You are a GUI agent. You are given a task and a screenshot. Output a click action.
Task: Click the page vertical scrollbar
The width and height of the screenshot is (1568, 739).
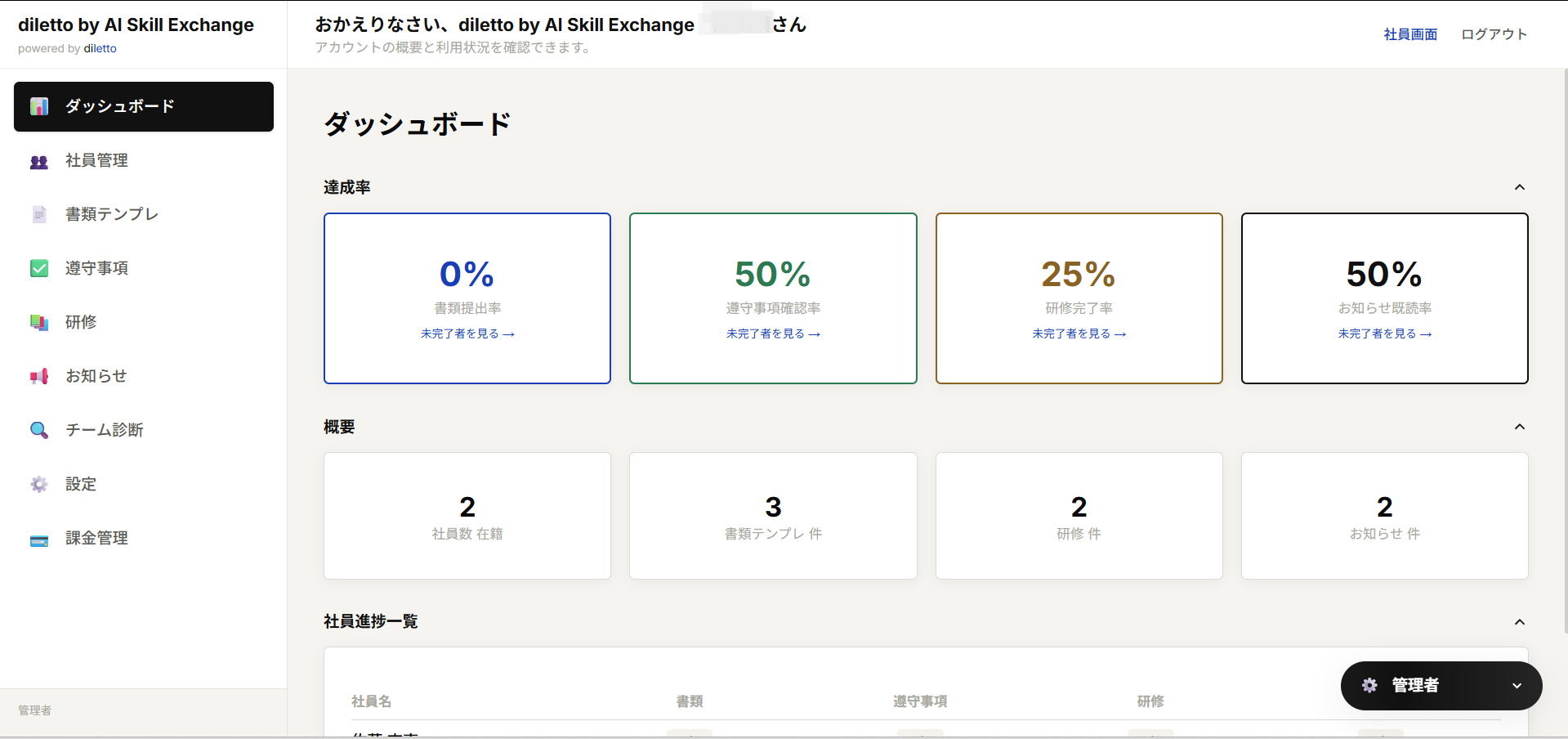pos(1565,352)
